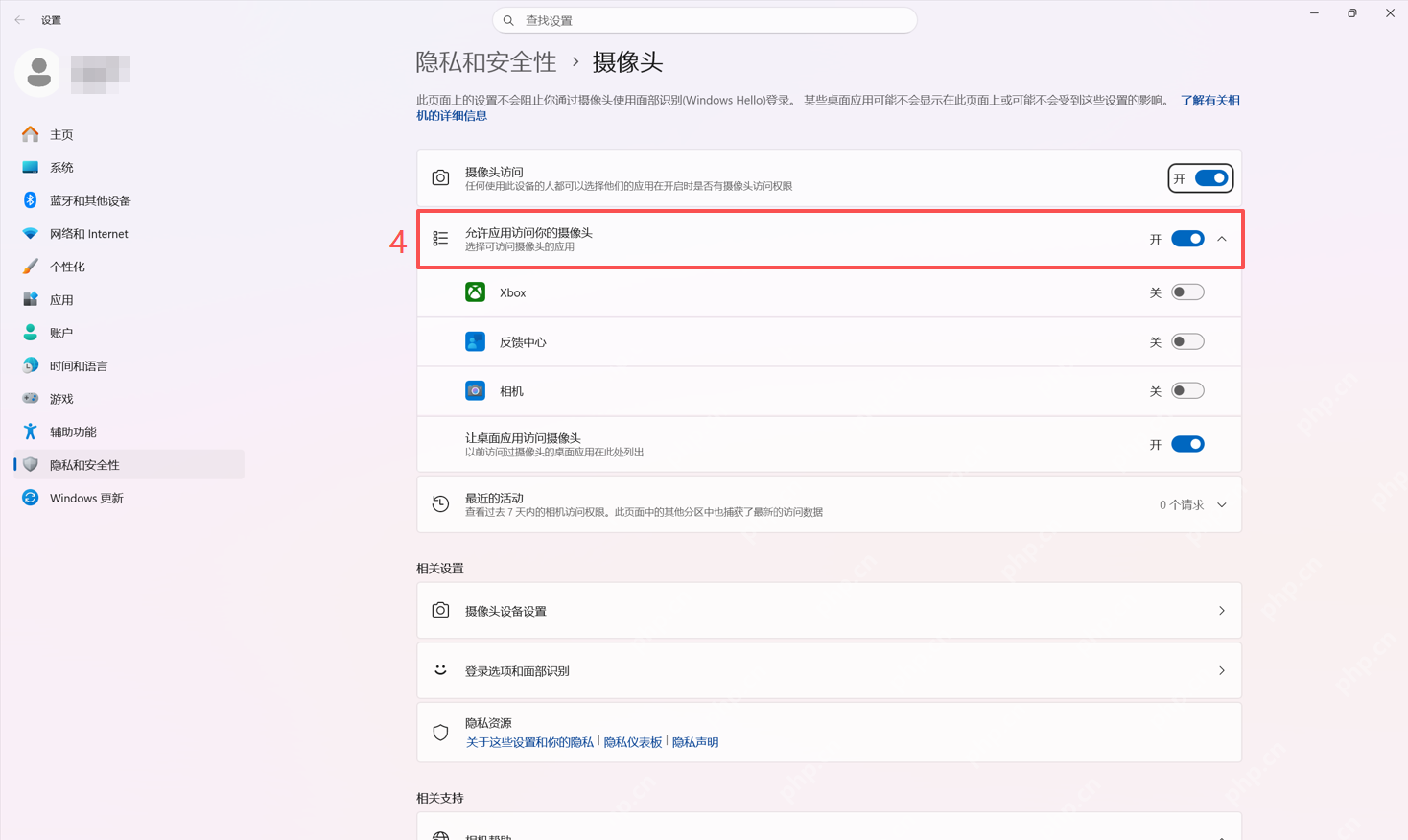
Task: Go to 蓝牙和其他设备 in sidebar
Action: pos(129,200)
